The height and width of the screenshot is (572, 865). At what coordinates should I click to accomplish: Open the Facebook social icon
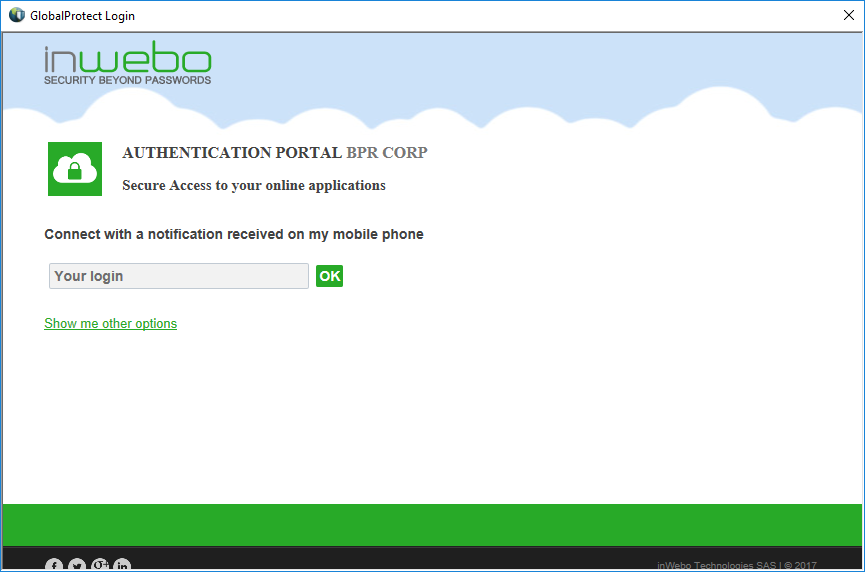point(54,565)
